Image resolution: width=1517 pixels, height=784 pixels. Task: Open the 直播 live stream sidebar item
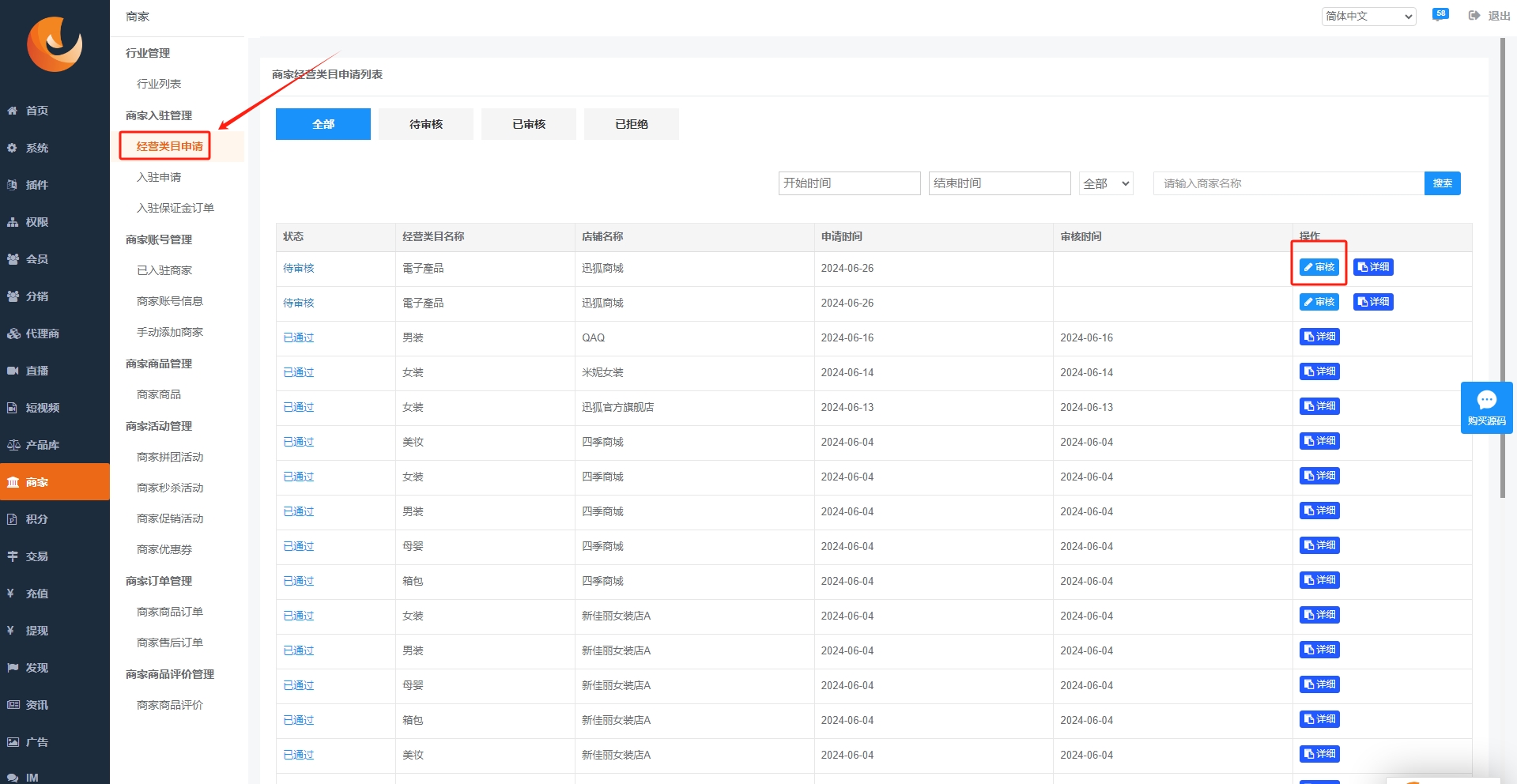pos(55,371)
